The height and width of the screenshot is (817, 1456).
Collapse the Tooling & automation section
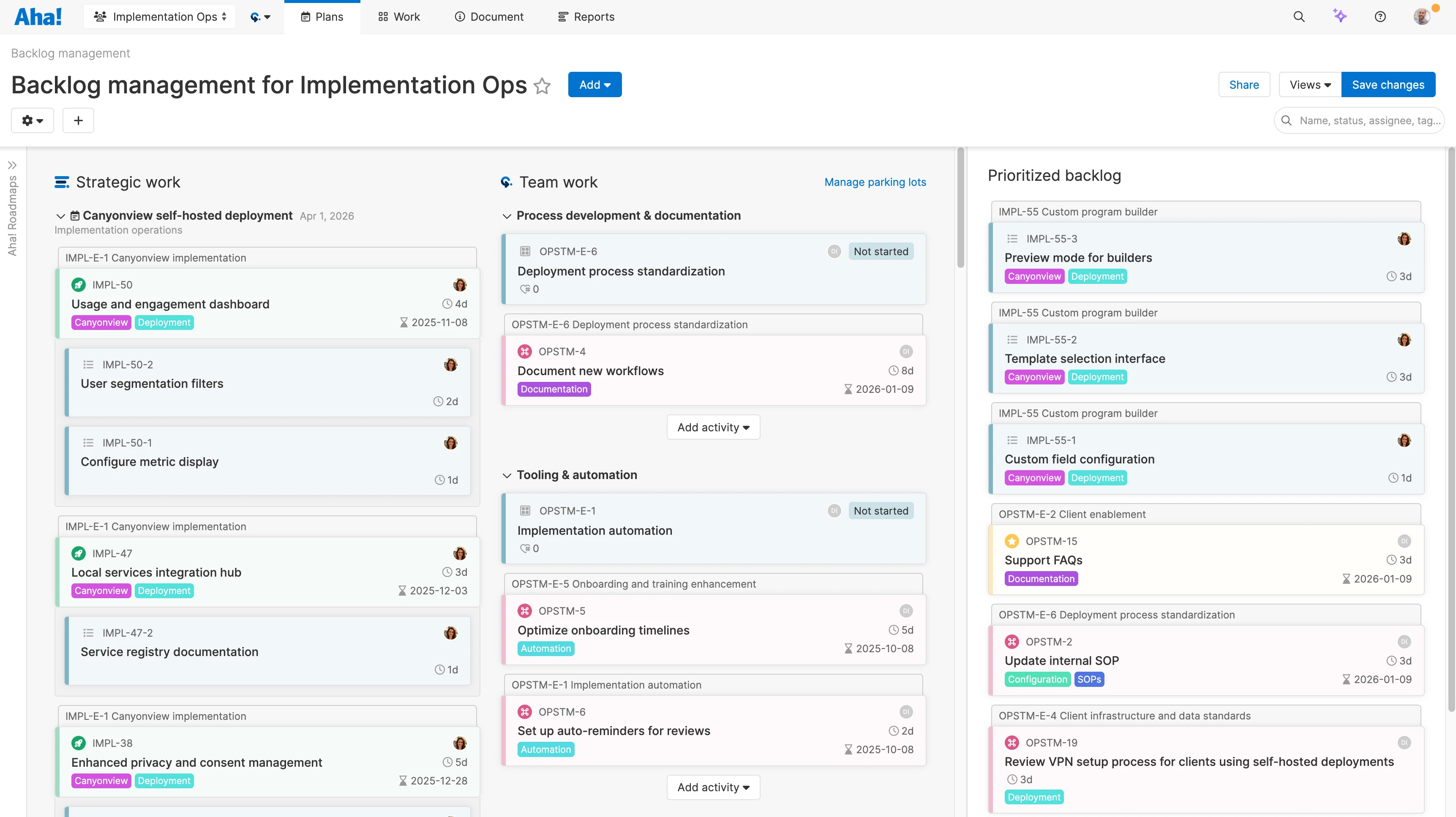coord(507,475)
